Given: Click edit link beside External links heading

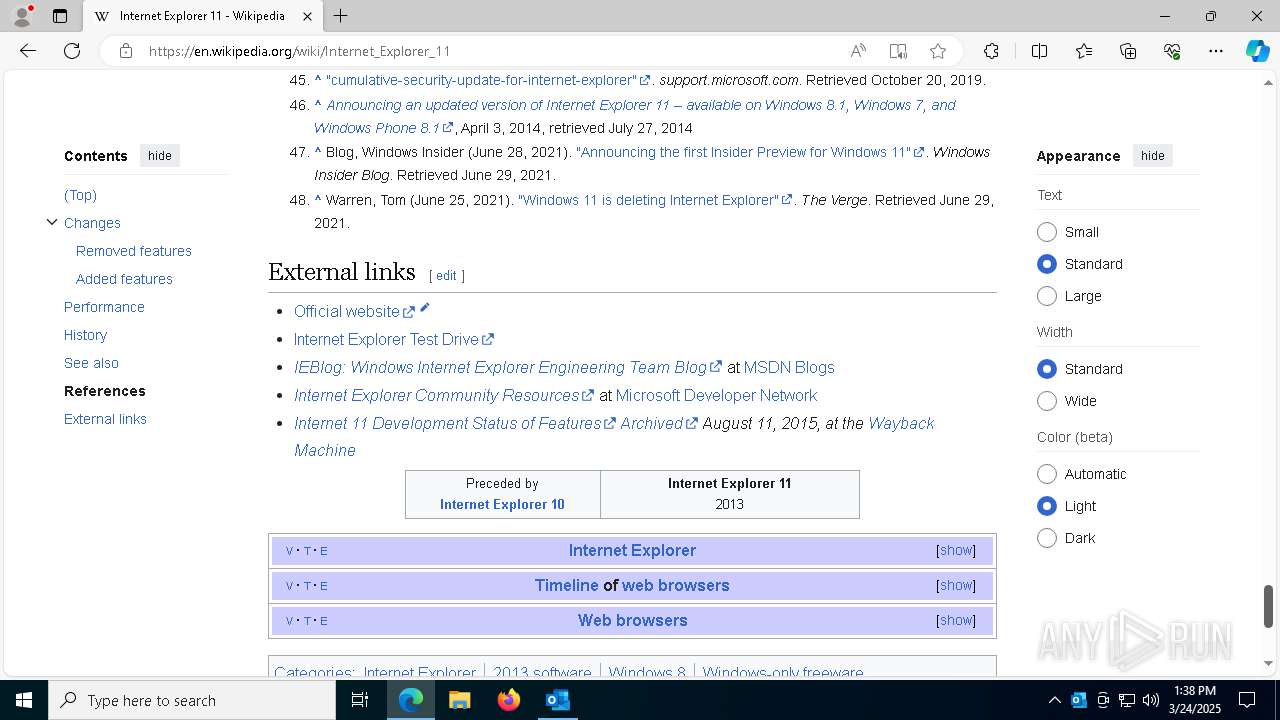Looking at the screenshot, I should tap(446, 275).
